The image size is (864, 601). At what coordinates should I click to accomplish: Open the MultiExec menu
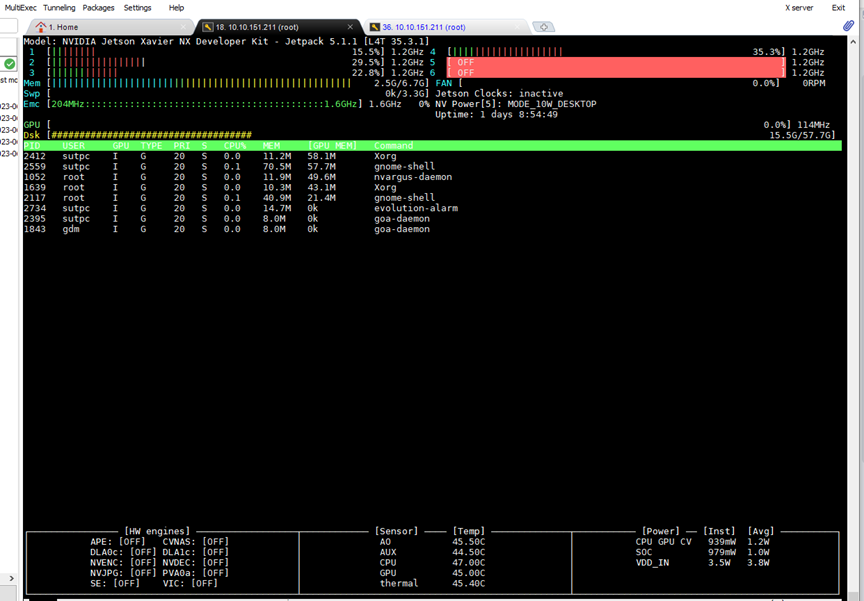(20, 8)
